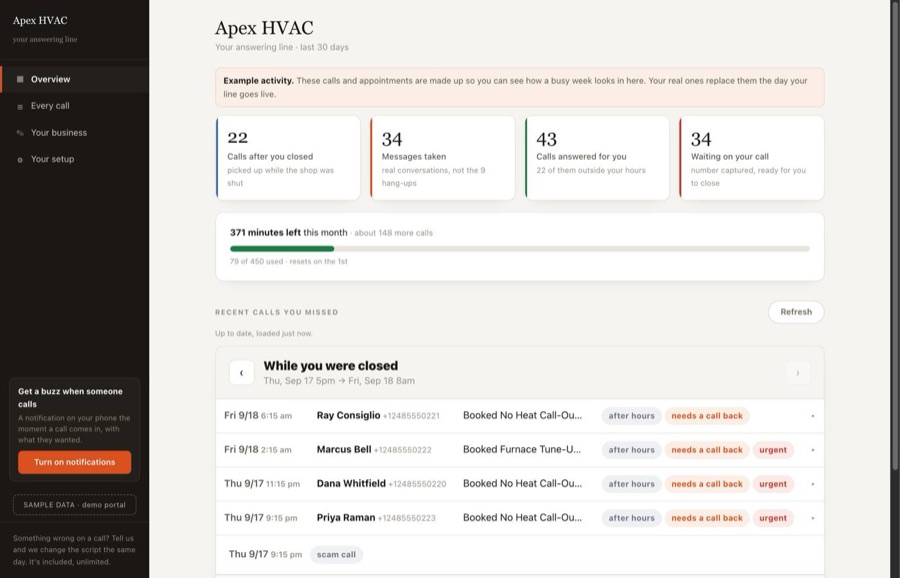Click urgent tag on Dana Whitfield row

tap(773, 484)
